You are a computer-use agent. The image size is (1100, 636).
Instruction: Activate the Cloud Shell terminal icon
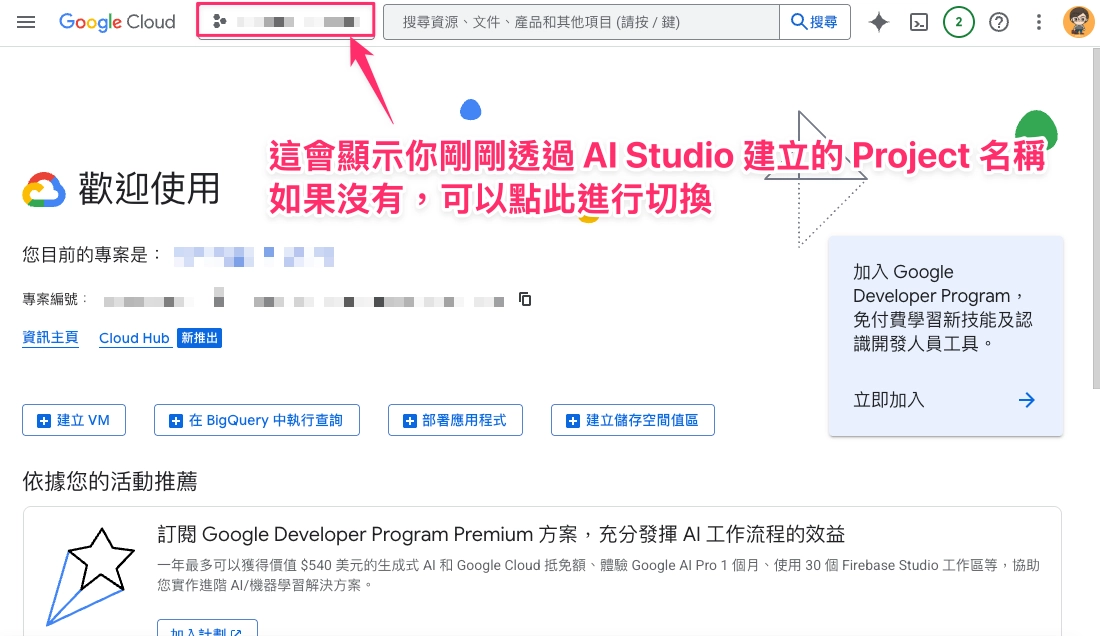[918, 22]
